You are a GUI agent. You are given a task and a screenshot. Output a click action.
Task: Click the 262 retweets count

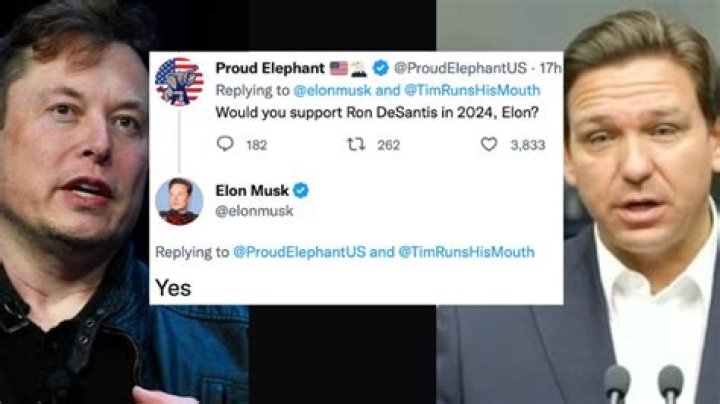tap(388, 145)
